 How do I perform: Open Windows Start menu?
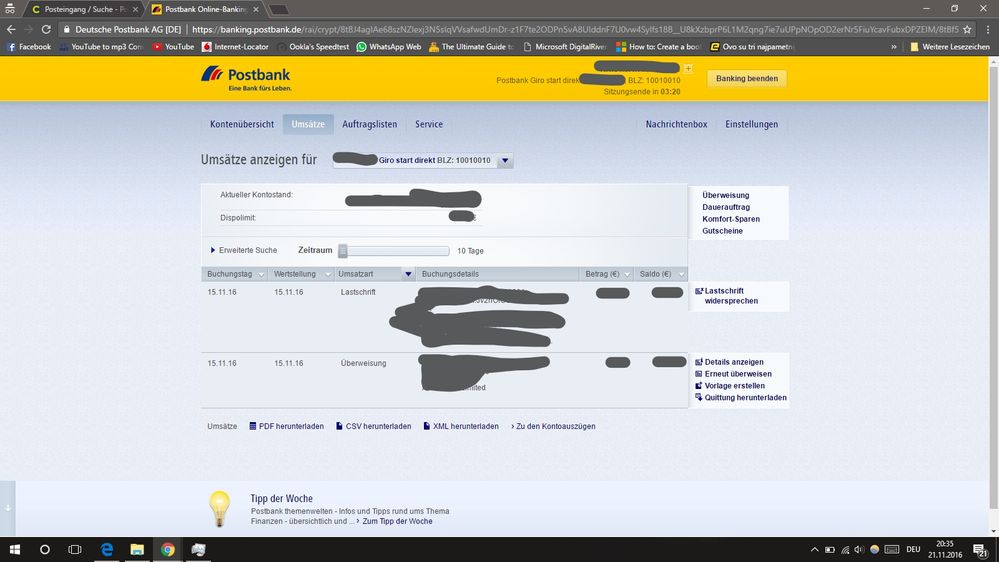15,549
